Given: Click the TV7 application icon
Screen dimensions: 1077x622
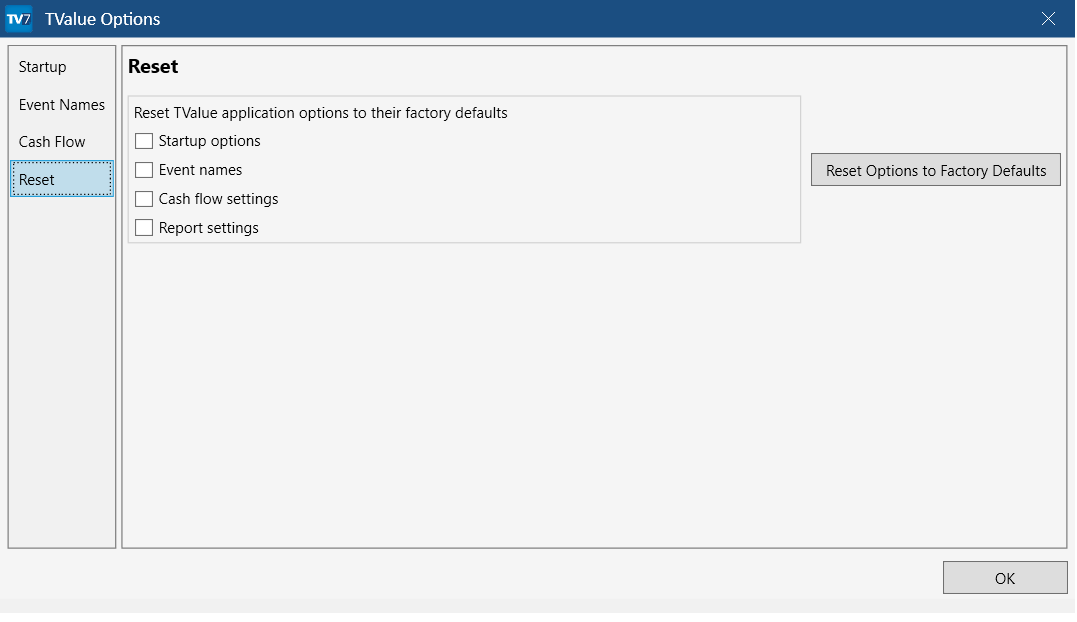Looking at the screenshot, I should coord(19,19).
